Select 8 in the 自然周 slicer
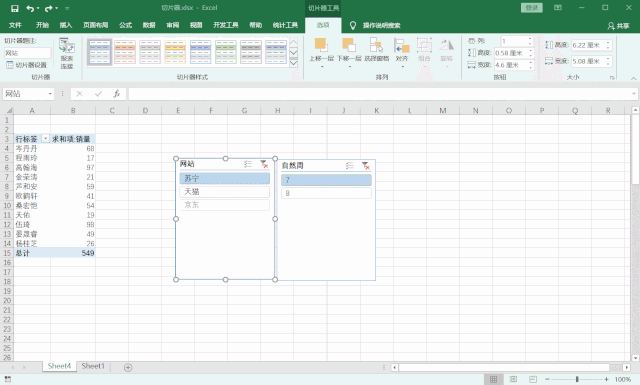The width and height of the screenshot is (640, 385). 327,193
